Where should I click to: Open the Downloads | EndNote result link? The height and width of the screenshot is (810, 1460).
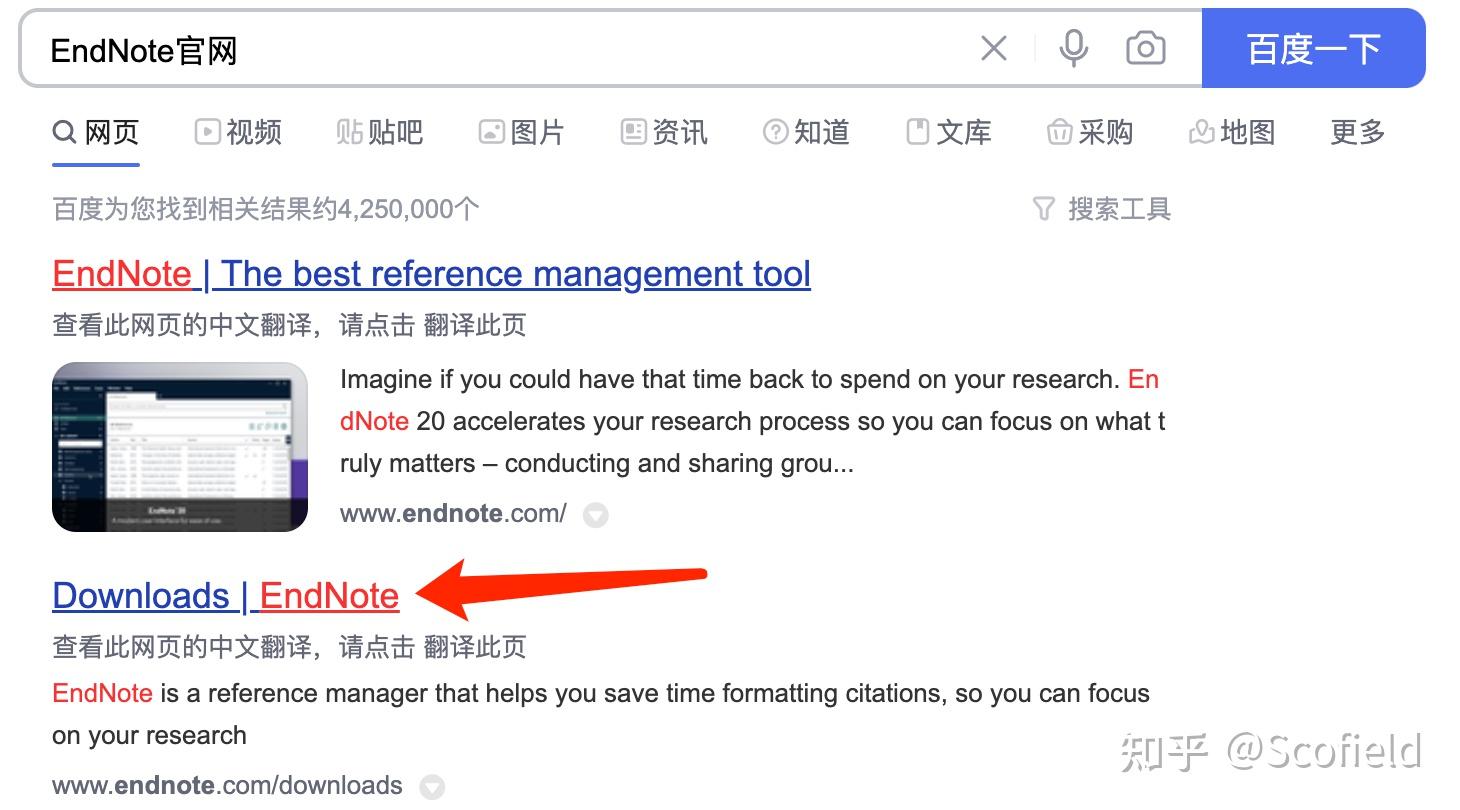click(x=225, y=596)
